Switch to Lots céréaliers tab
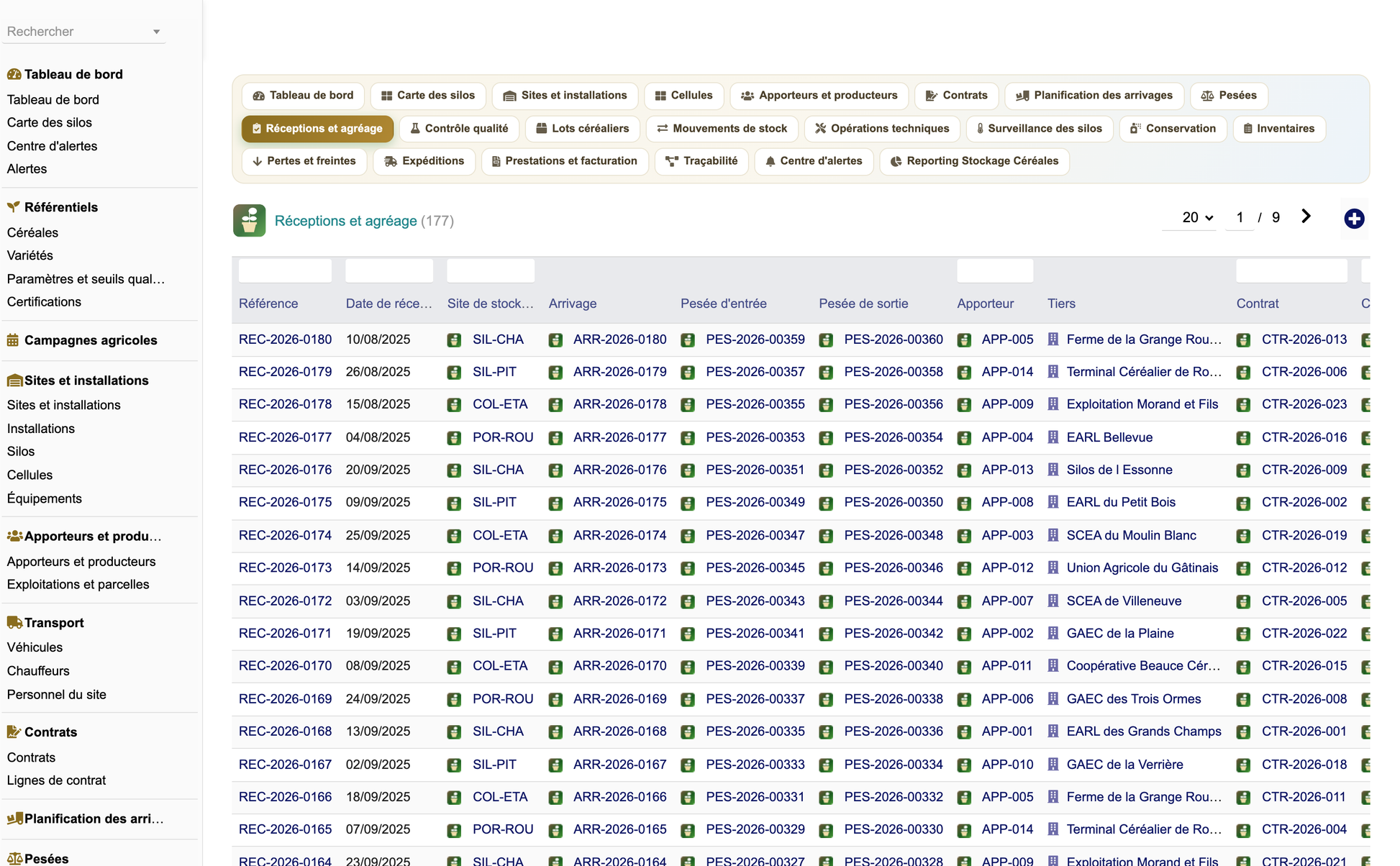 [583, 129]
